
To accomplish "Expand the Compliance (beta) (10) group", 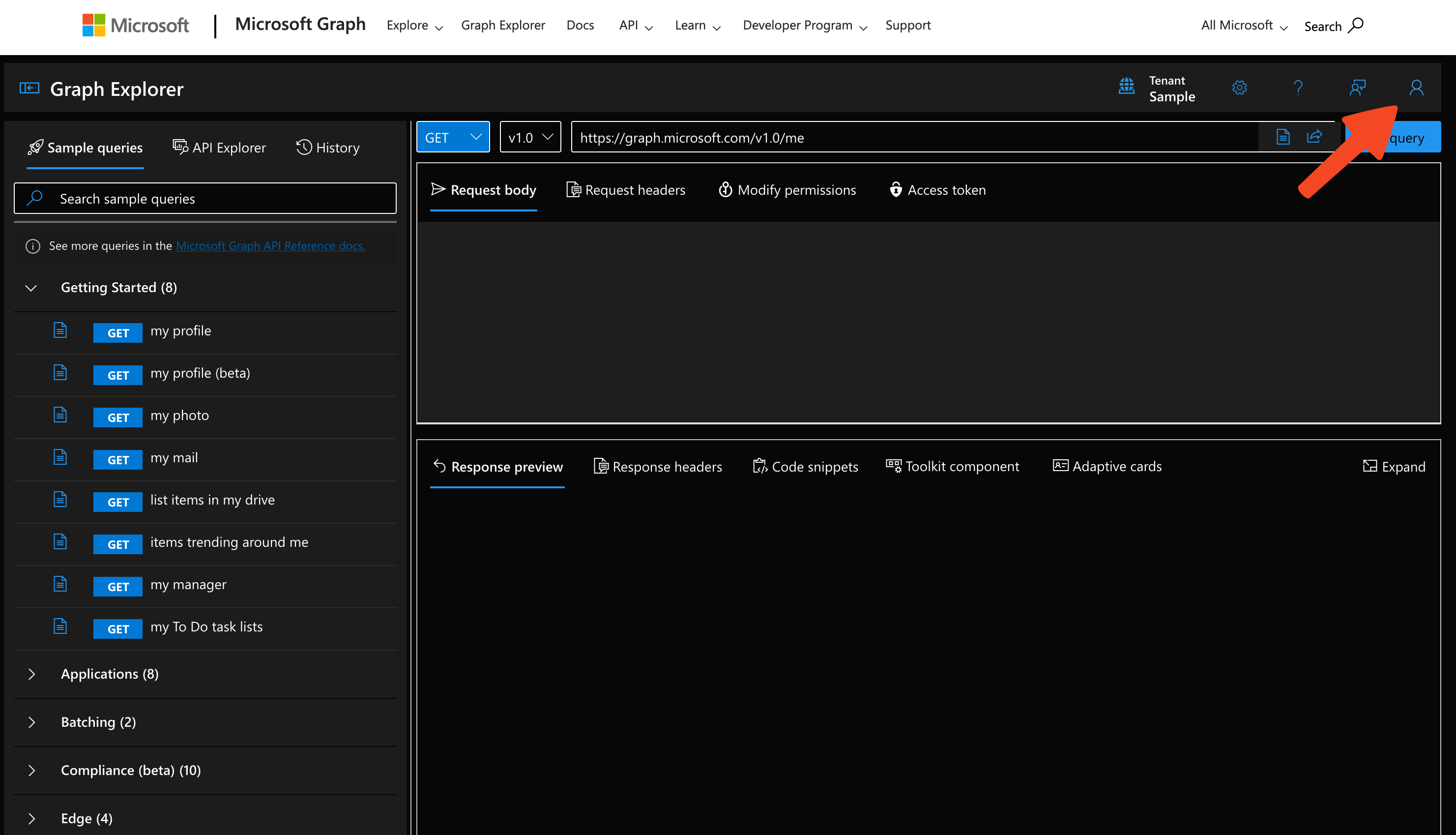I will 31,771.
